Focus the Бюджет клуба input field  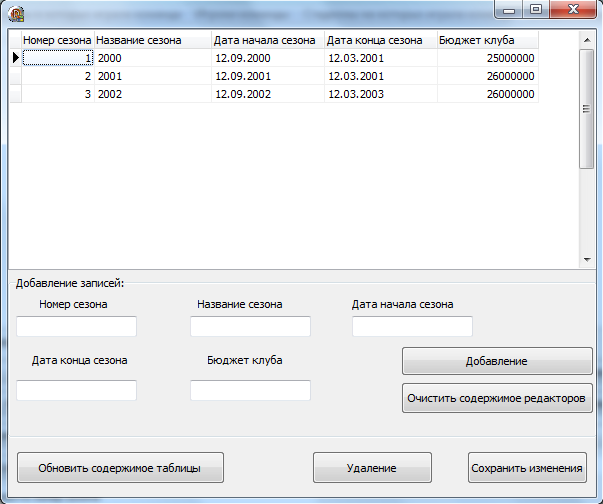pyautogui.click(x=250, y=390)
